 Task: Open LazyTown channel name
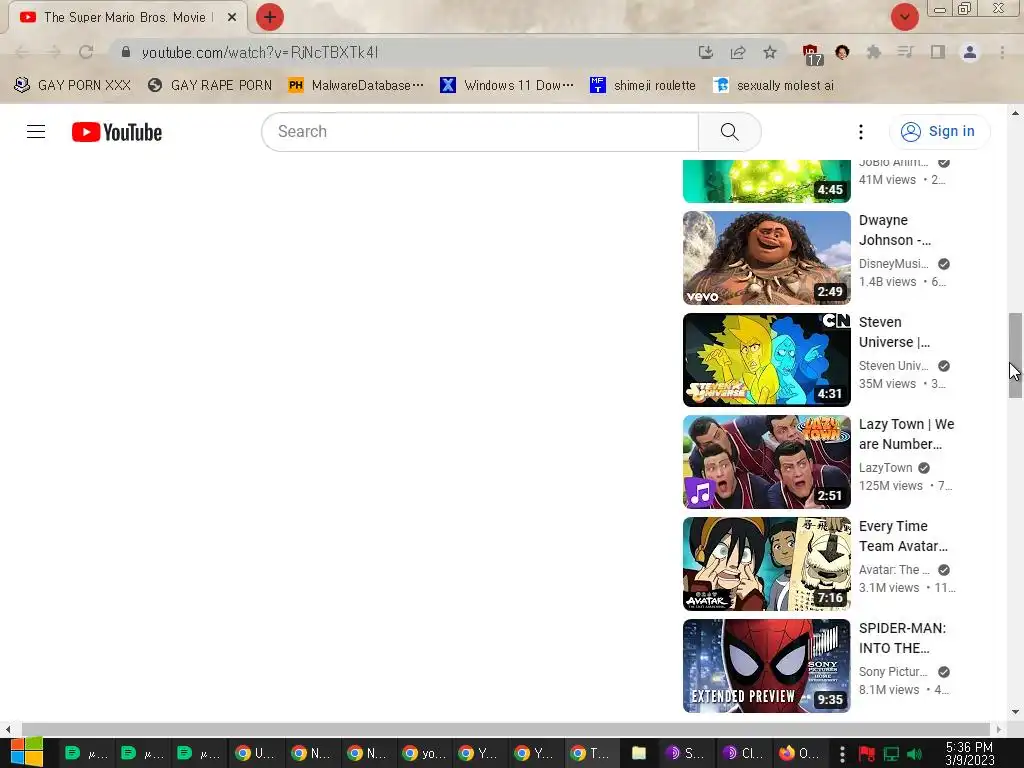[x=886, y=468]
